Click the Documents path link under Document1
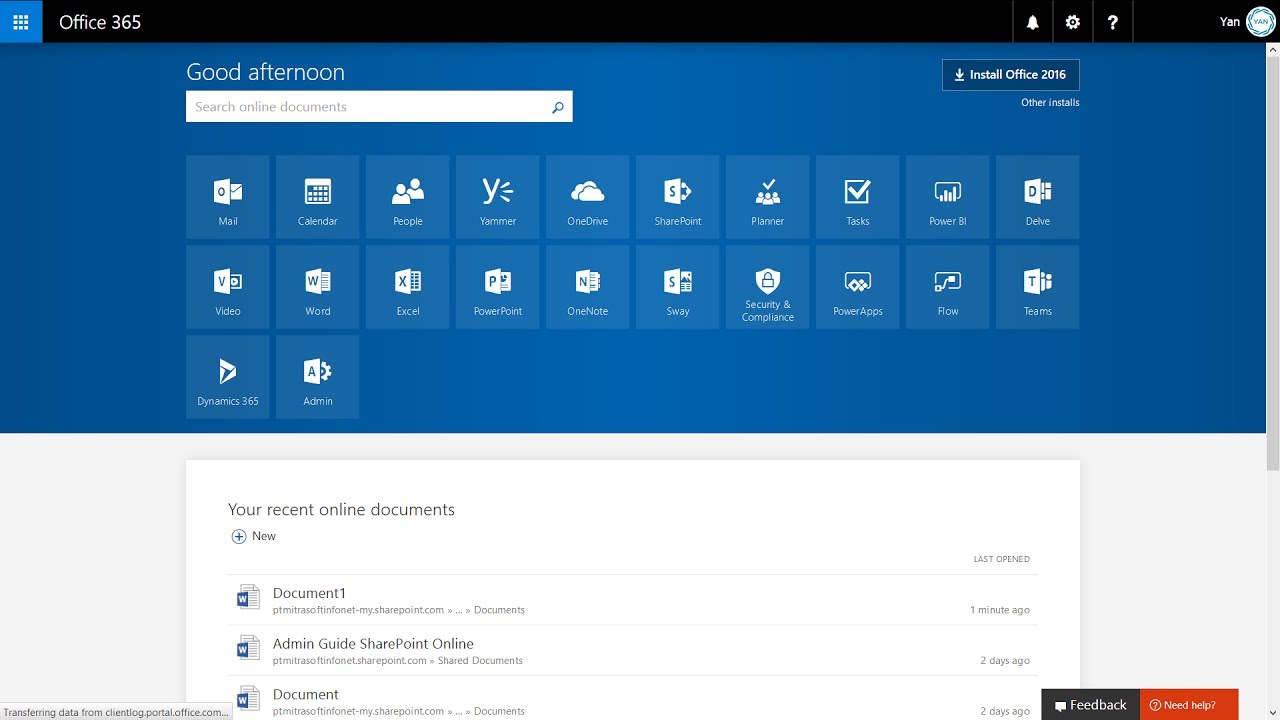 499,610
